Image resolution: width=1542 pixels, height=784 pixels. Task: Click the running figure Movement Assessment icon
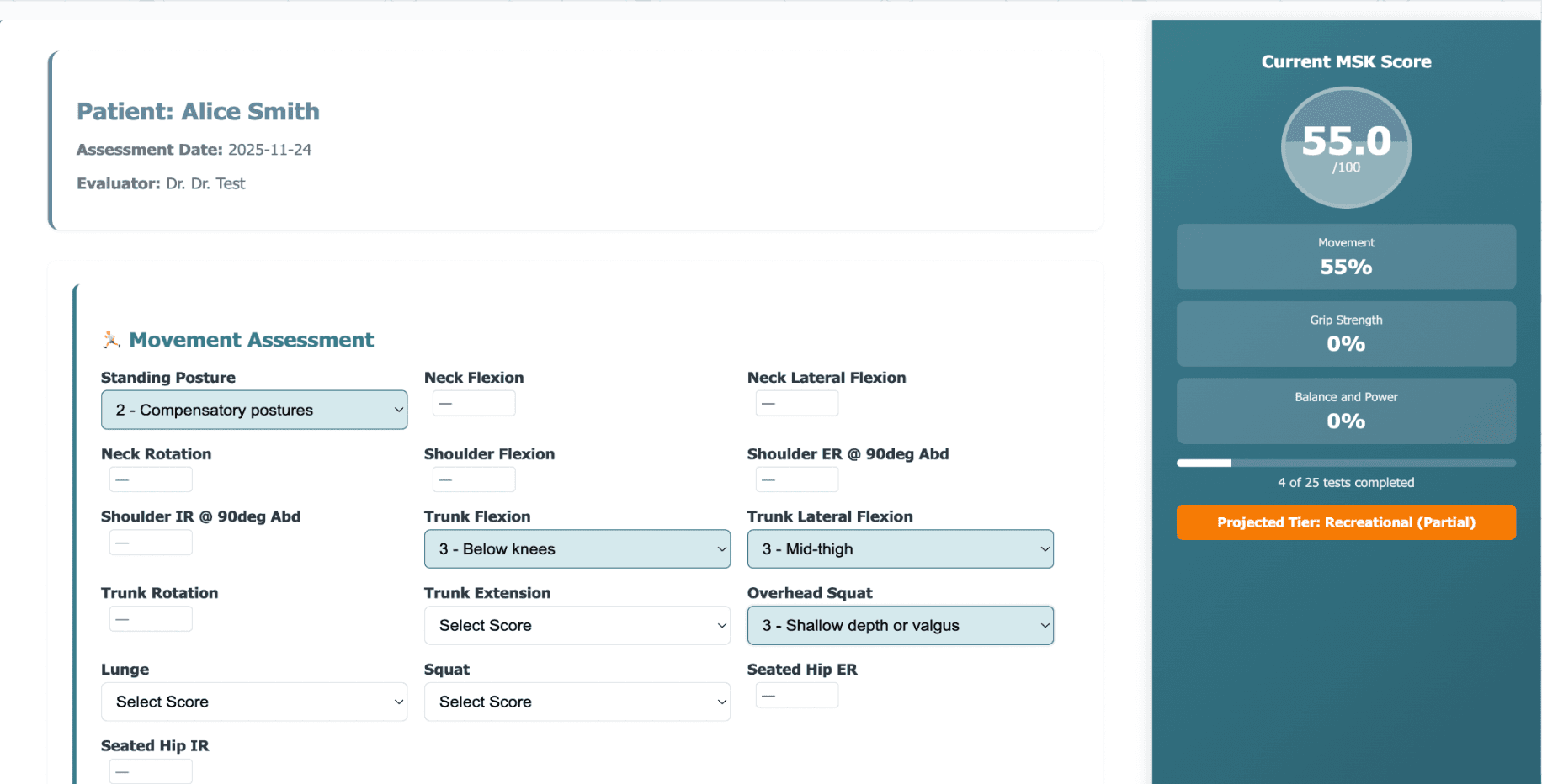point(111,340)
